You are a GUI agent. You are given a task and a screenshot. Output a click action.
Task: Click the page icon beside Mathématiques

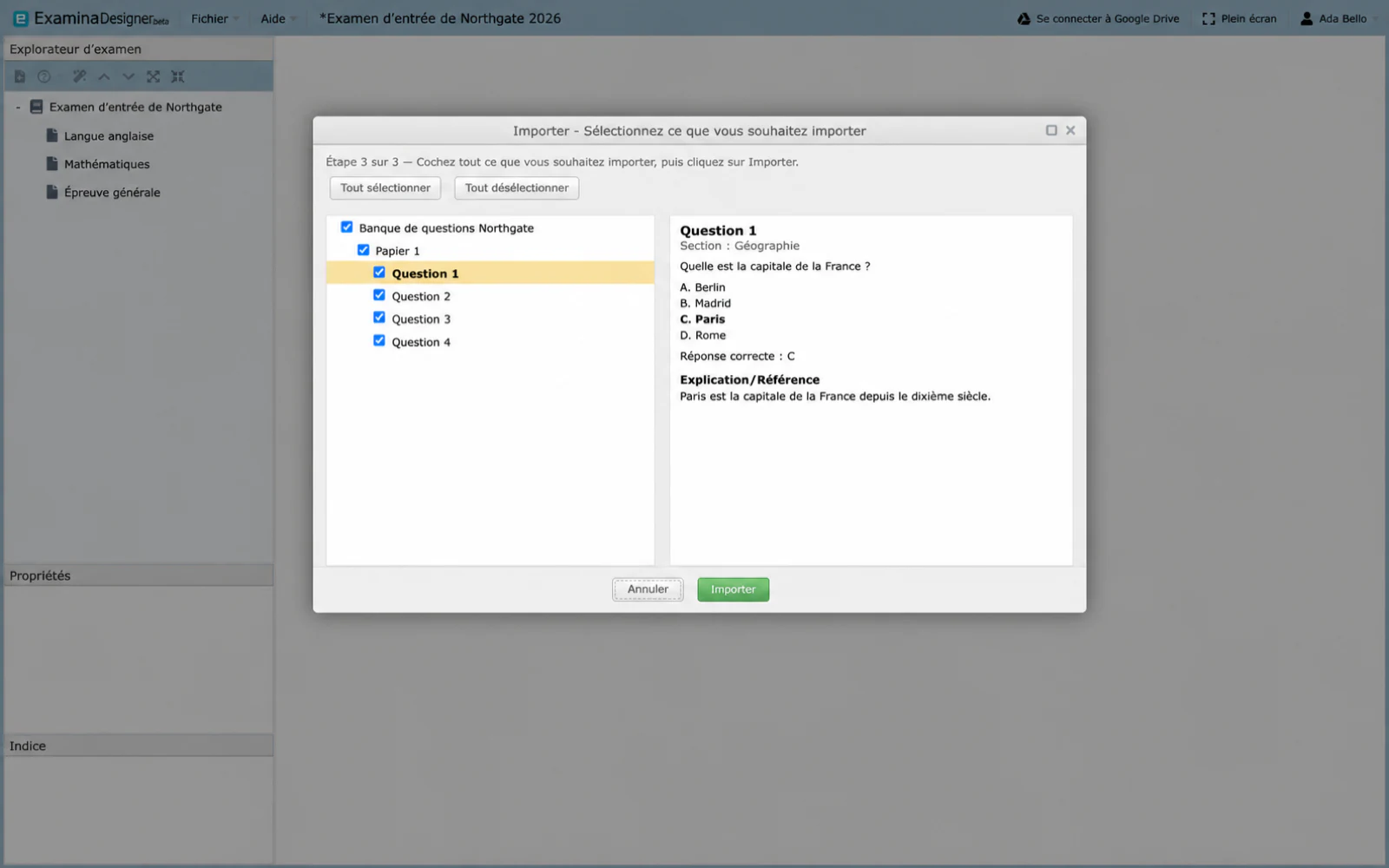[52, 163]
